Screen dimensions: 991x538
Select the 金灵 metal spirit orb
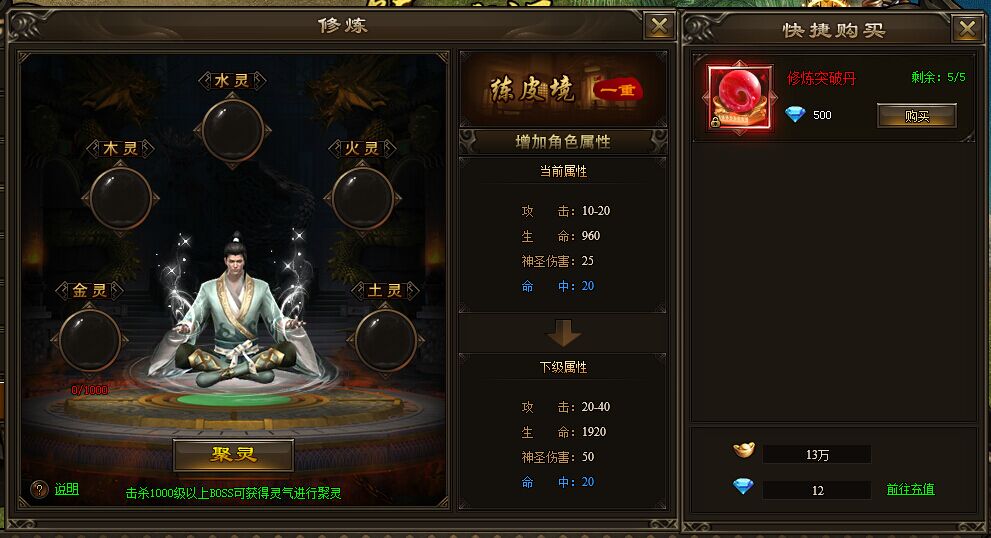(90, 340)
